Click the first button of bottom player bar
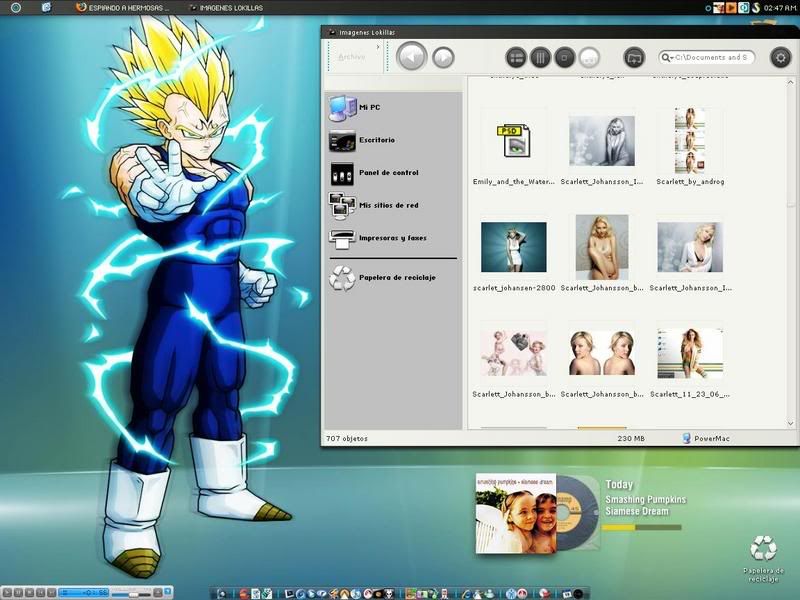Screen dimensions: 800x600 (x=8, y=593)
